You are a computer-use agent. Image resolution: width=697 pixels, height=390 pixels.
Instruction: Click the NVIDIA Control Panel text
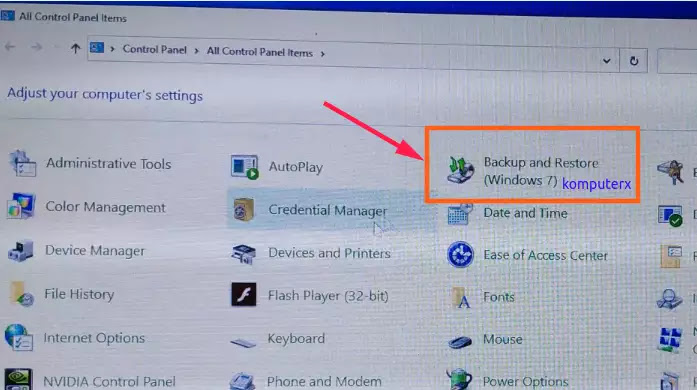[x=109, y=382]
